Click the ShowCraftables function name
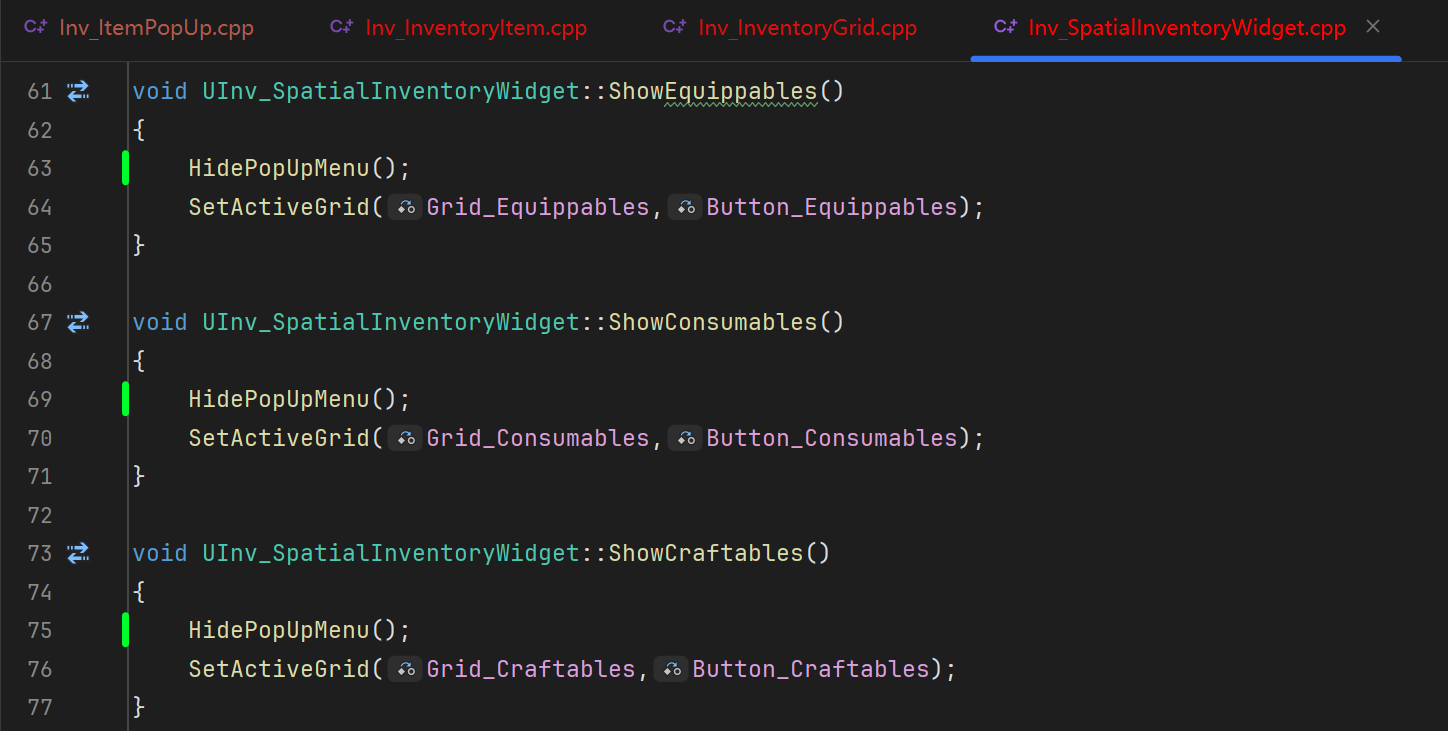 click(x=706, y=553)
